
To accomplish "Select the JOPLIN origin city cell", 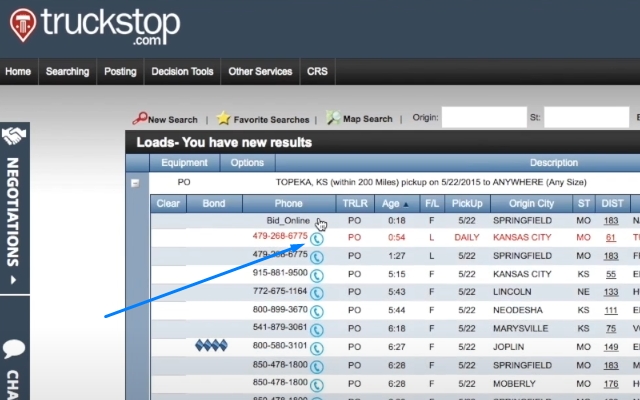I will 508,347.
